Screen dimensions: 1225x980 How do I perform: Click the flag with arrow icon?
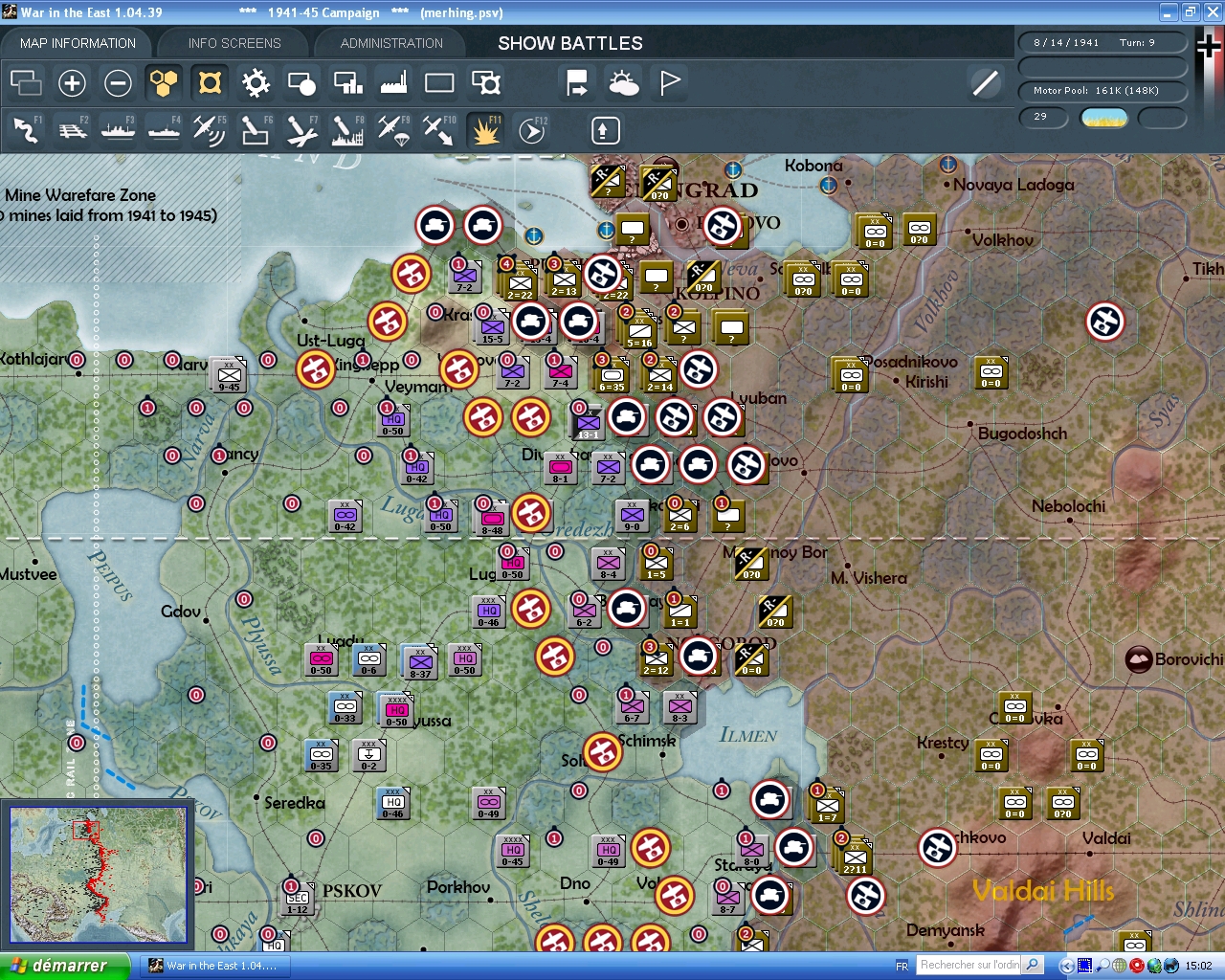coord(577,83)
